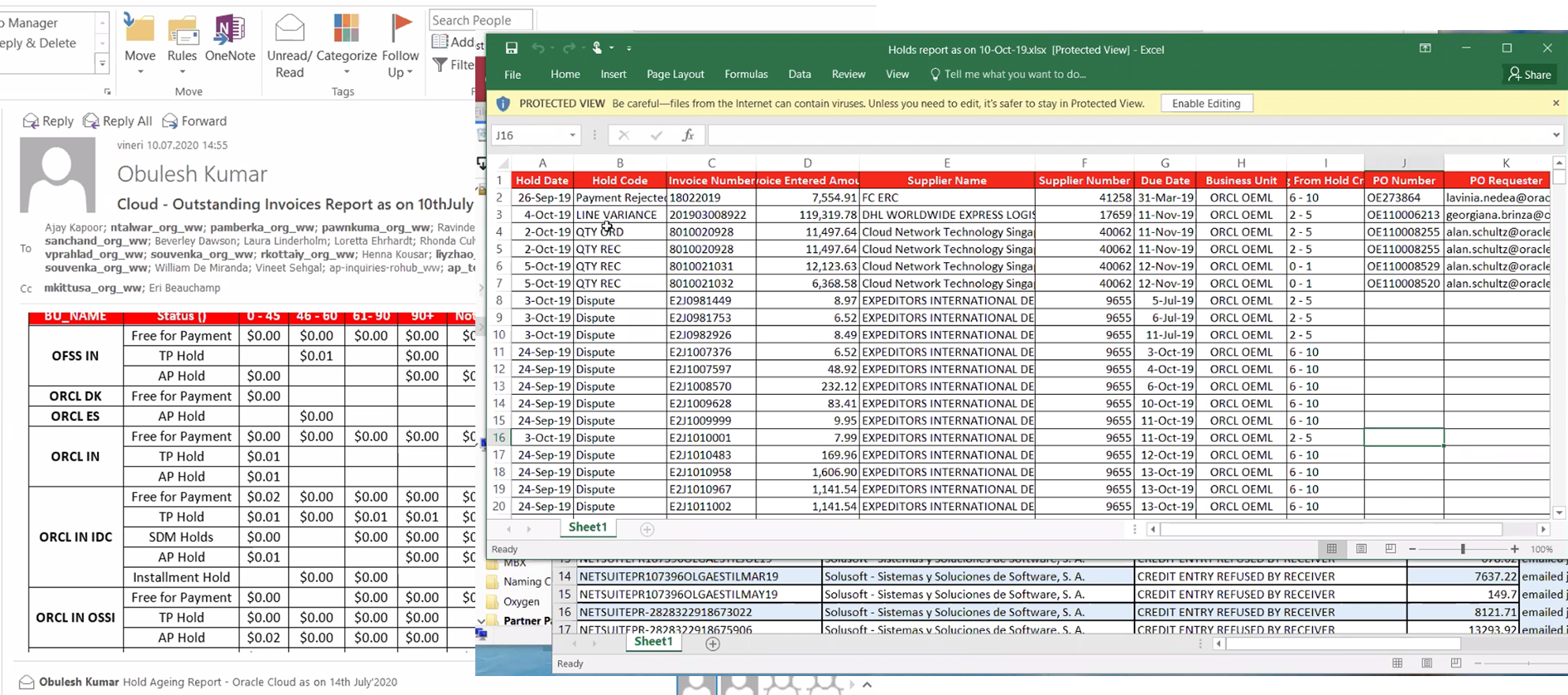Switch to Normal view in Excel status bar
This screenshot has height=695, width=1568.
1332,549
